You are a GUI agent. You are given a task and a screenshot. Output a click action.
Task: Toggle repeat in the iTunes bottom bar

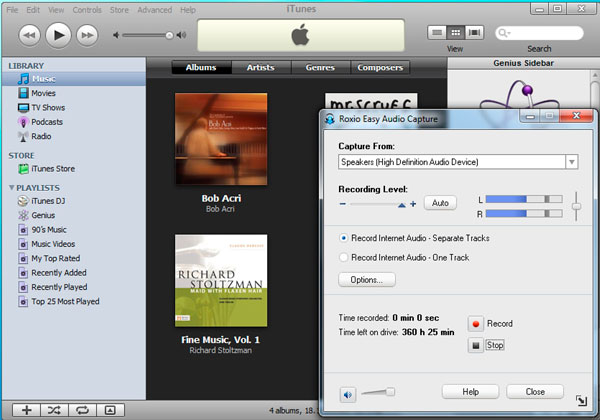[82, 410]
